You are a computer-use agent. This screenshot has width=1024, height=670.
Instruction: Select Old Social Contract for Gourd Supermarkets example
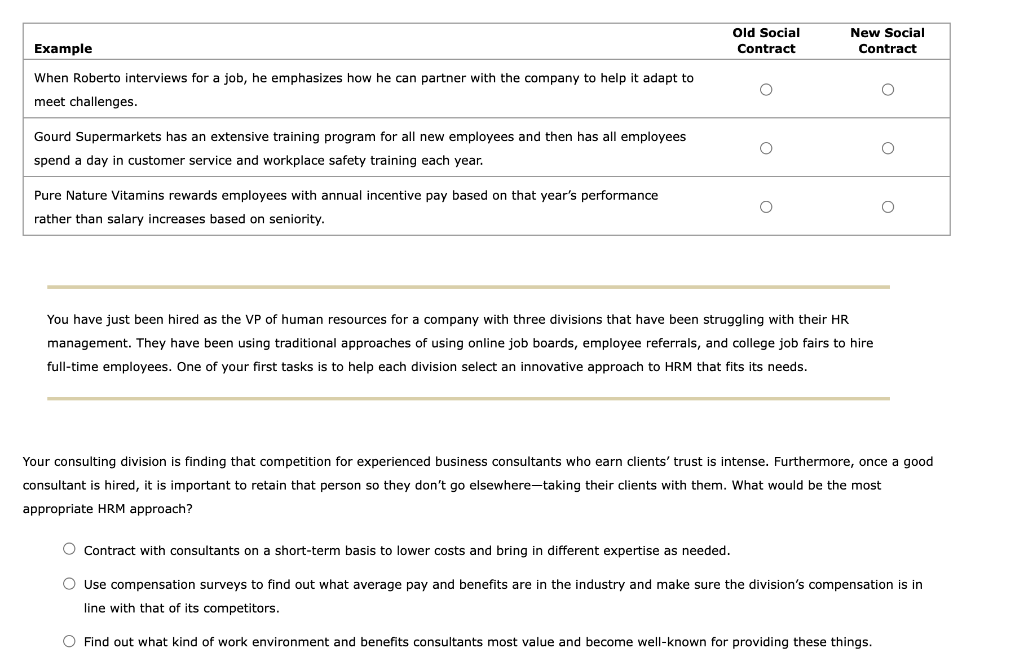pos(766,147)
